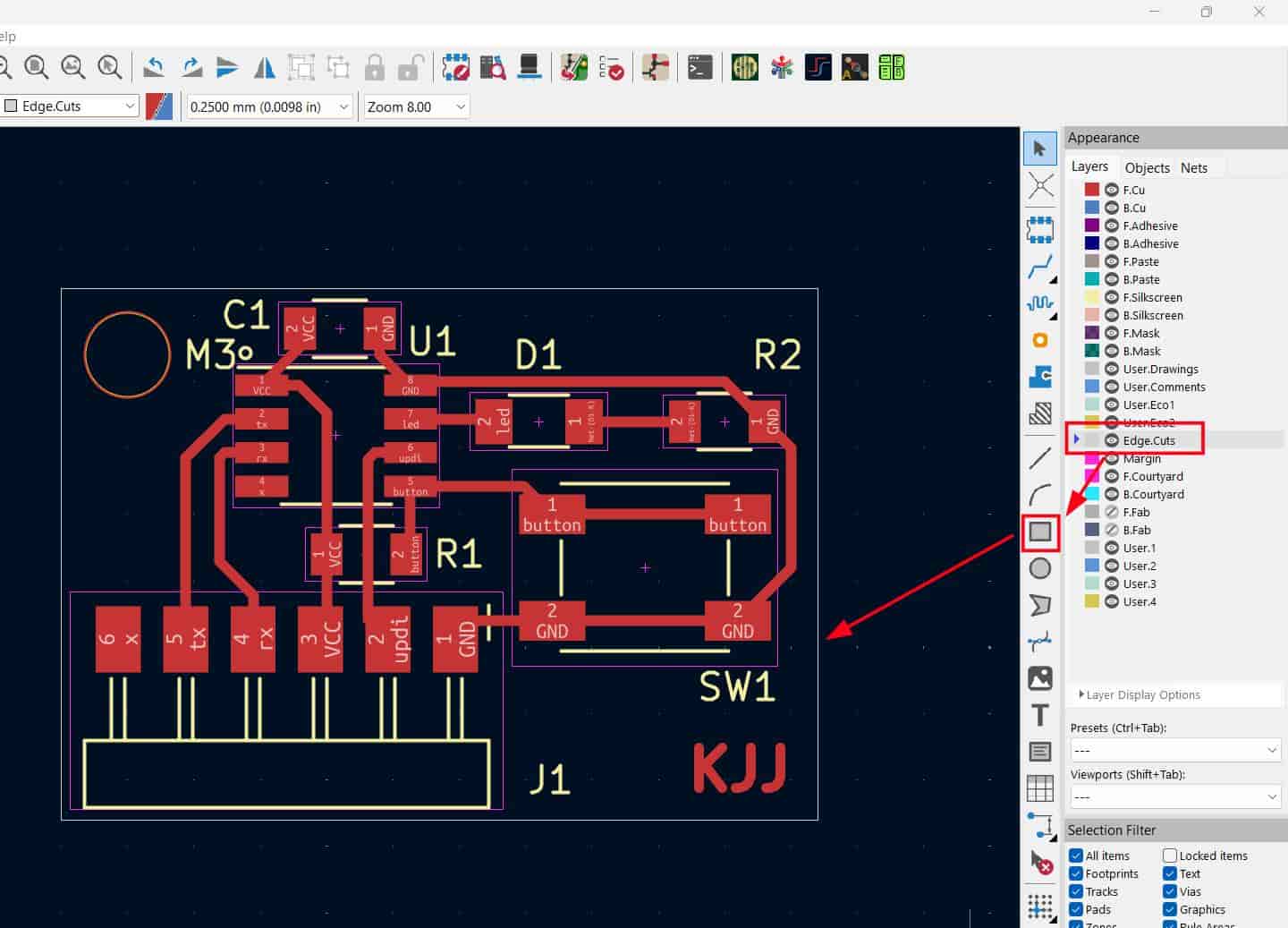Run the design rules checker icon
Image resolution: width=1288 pixels, height=928 pixels.
[x=612, y=68]
